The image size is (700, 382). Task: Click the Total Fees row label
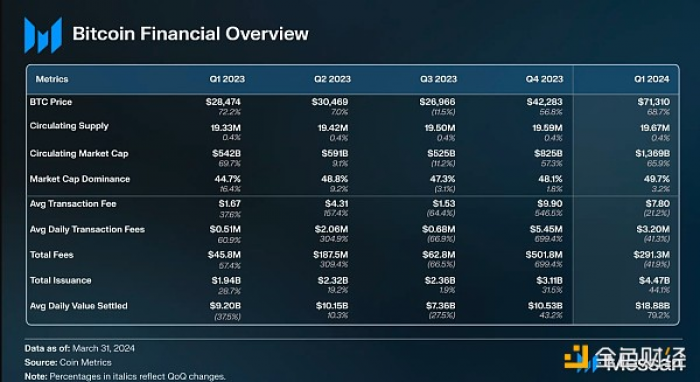(x=51, y=255)
